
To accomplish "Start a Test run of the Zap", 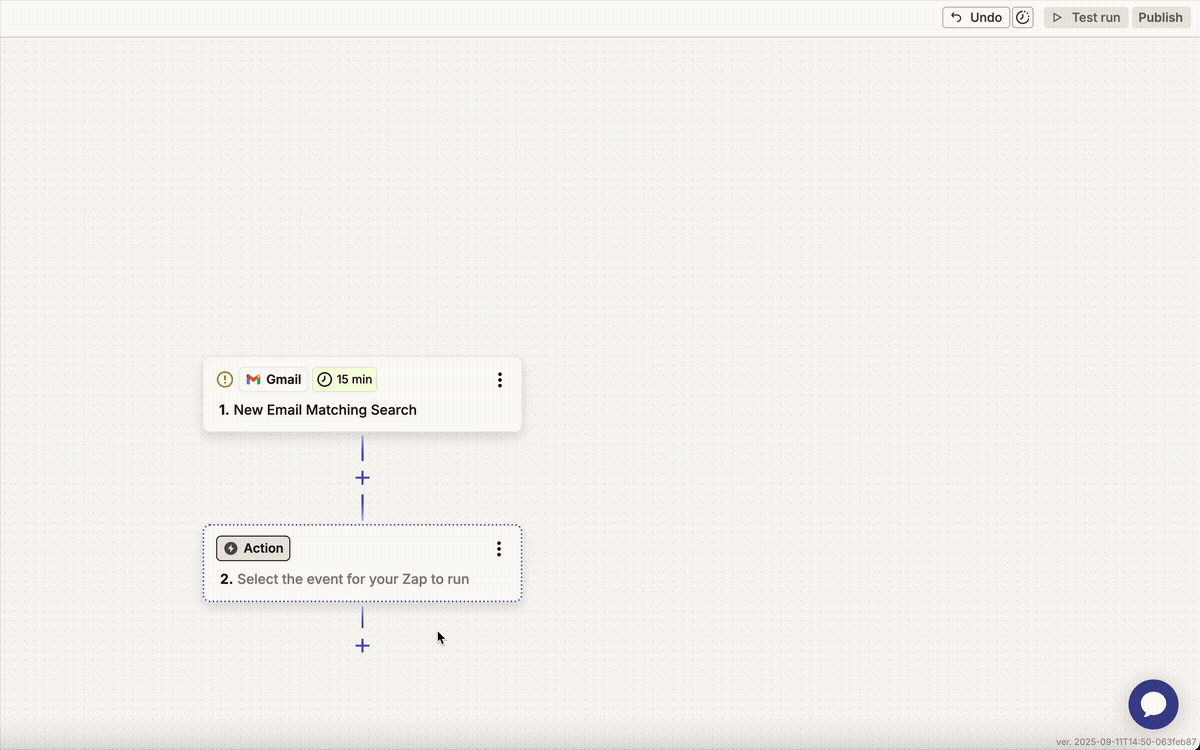I will click(1085, 17).
